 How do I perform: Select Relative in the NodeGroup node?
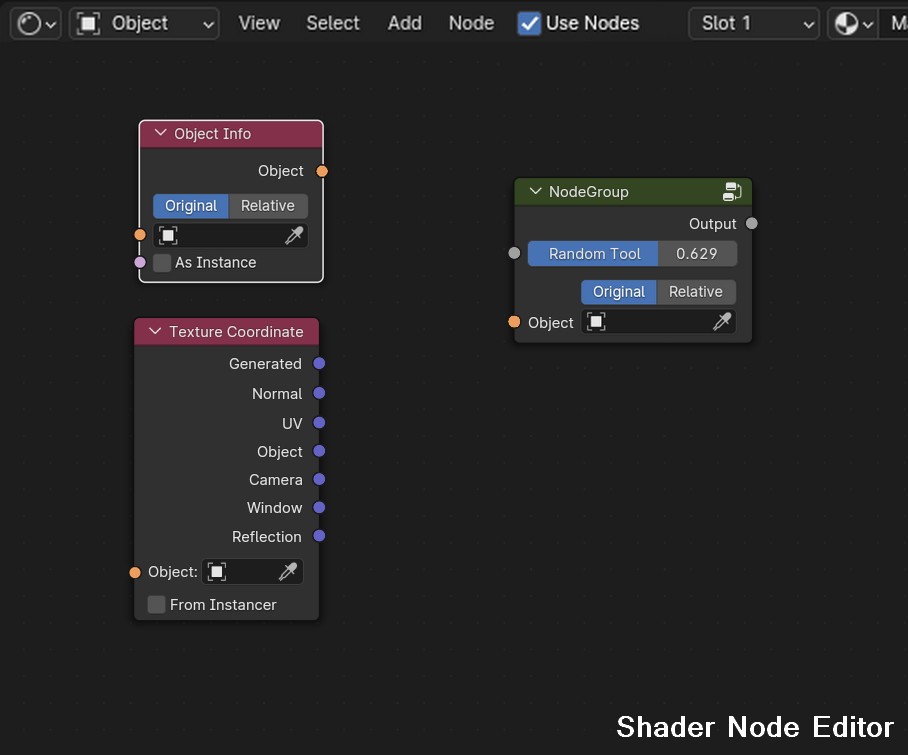695,292
